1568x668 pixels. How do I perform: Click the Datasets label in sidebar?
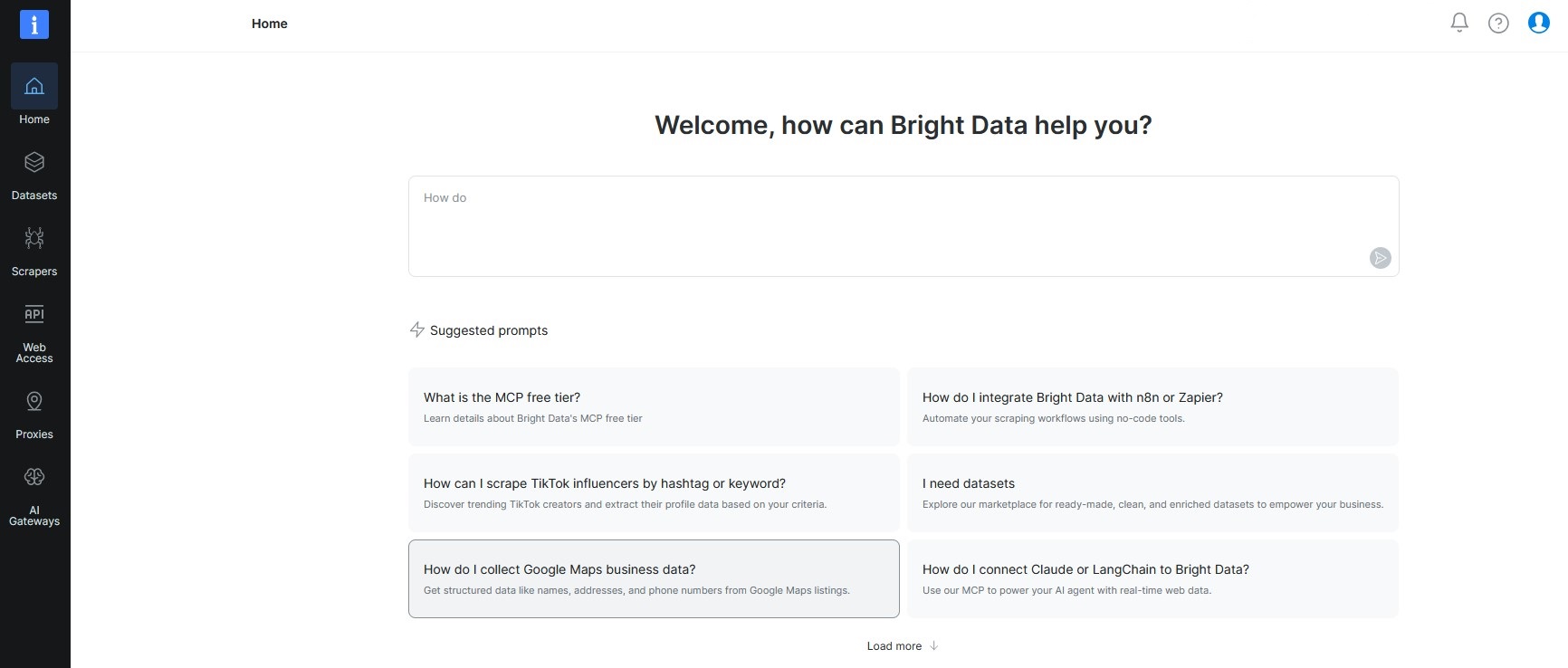34,196
